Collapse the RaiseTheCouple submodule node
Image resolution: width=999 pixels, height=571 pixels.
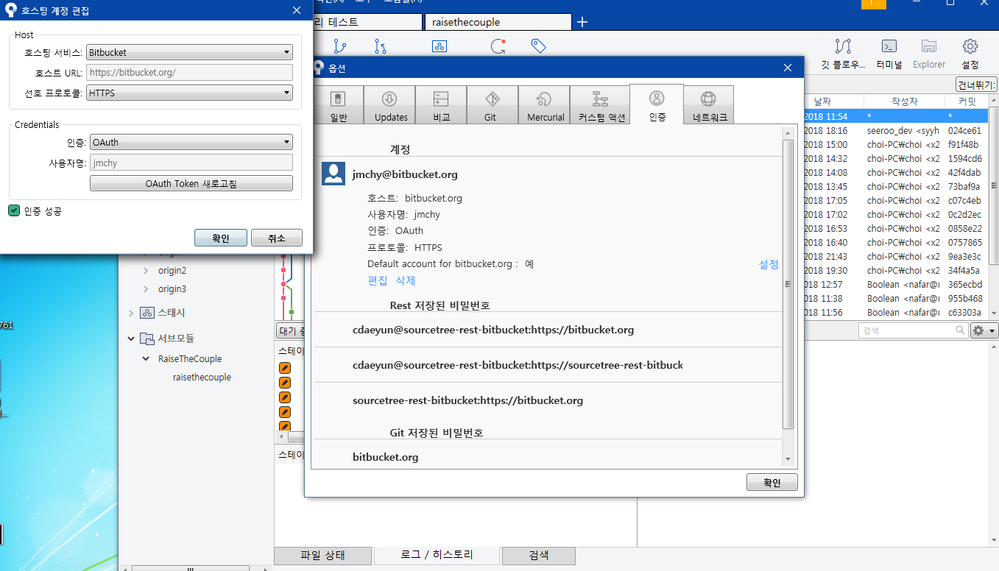pyautogui.click(x=146, y=359)
